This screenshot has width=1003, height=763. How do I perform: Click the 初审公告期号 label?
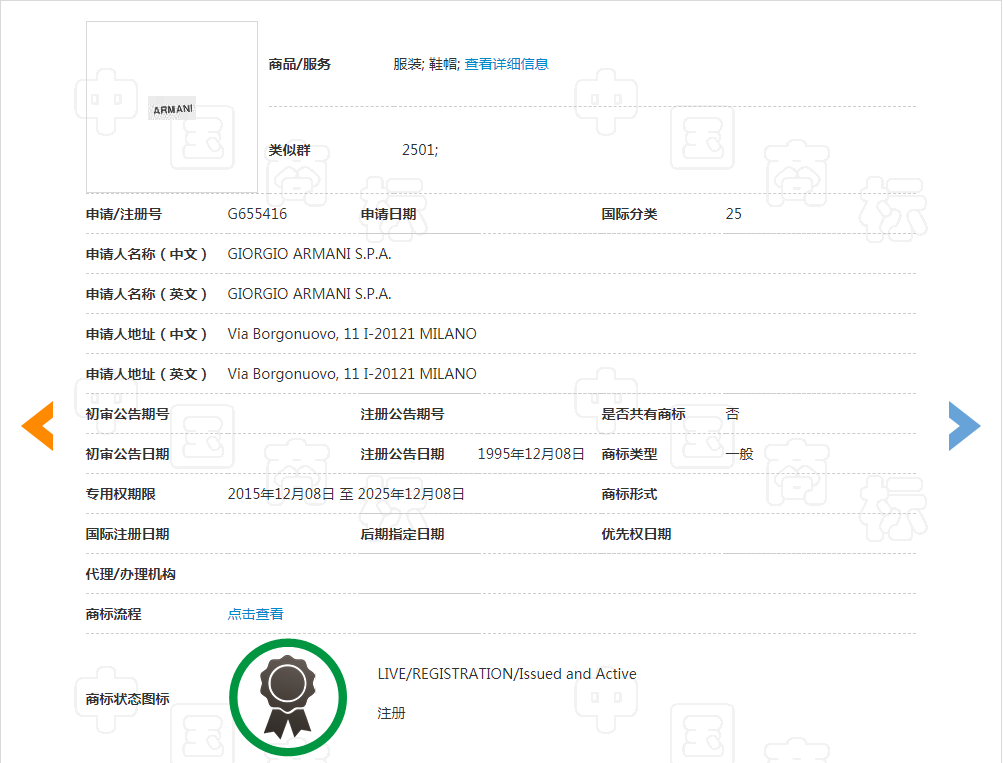[127, 414]
